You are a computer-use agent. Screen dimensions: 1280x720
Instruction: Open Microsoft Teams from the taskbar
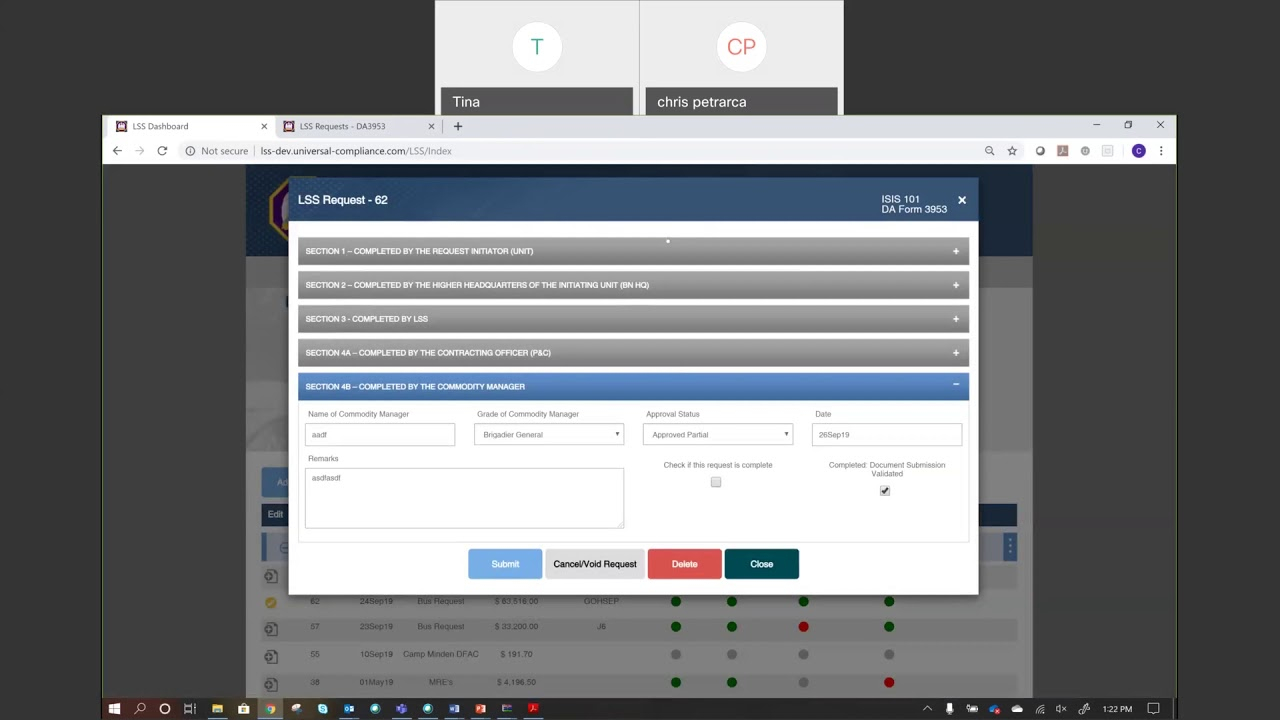click(401, 709)
